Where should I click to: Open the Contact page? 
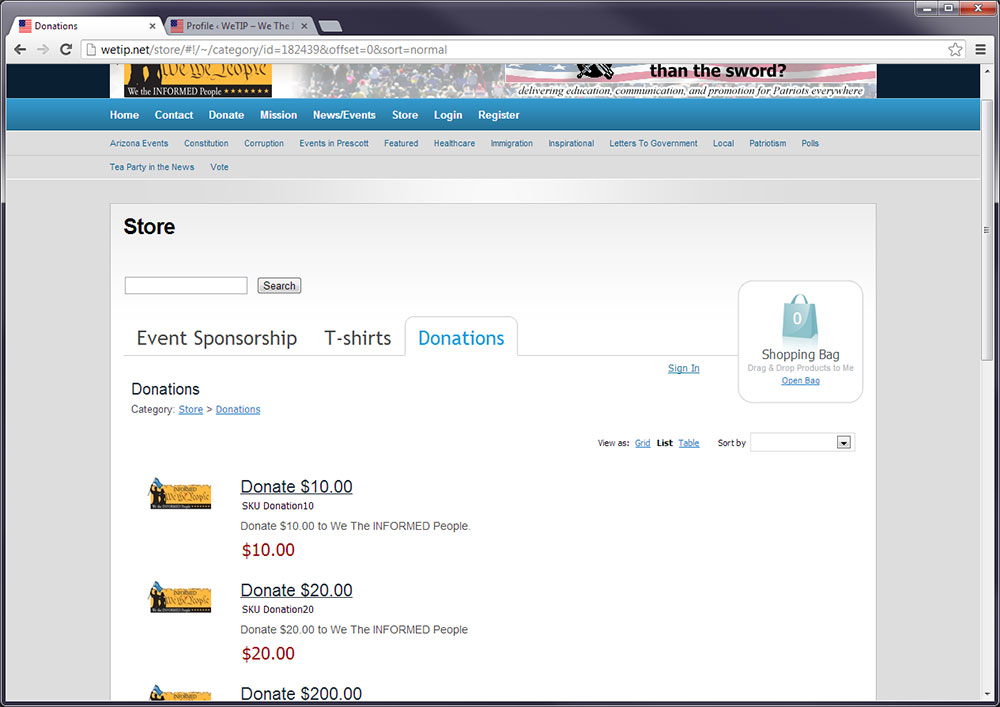click(x=173, y=115)
